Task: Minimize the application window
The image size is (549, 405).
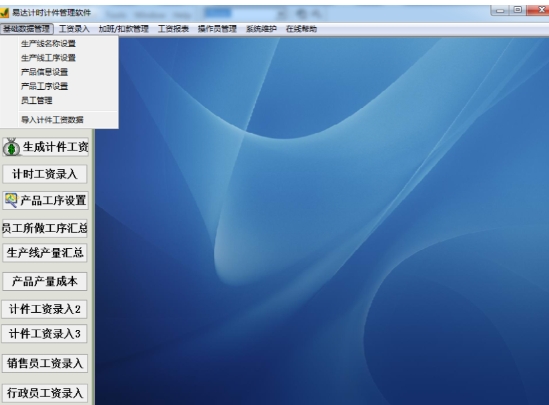Action: point(500,11)
